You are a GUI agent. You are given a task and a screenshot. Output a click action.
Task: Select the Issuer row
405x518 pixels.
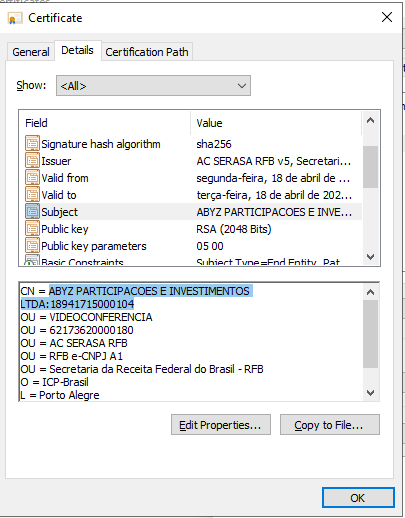[193, 161]
